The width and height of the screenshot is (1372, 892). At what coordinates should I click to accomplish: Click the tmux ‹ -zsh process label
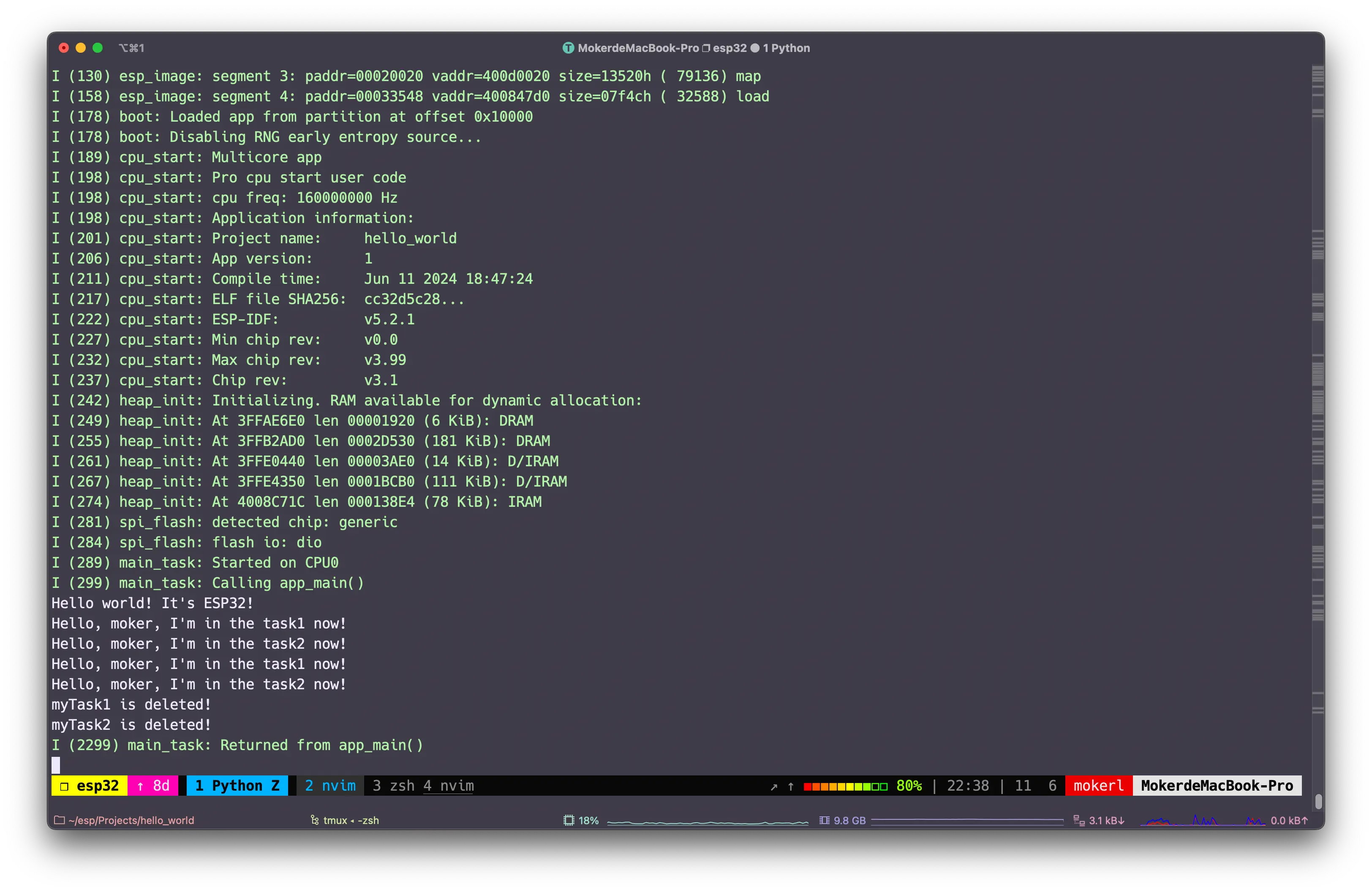coord(351,821)
